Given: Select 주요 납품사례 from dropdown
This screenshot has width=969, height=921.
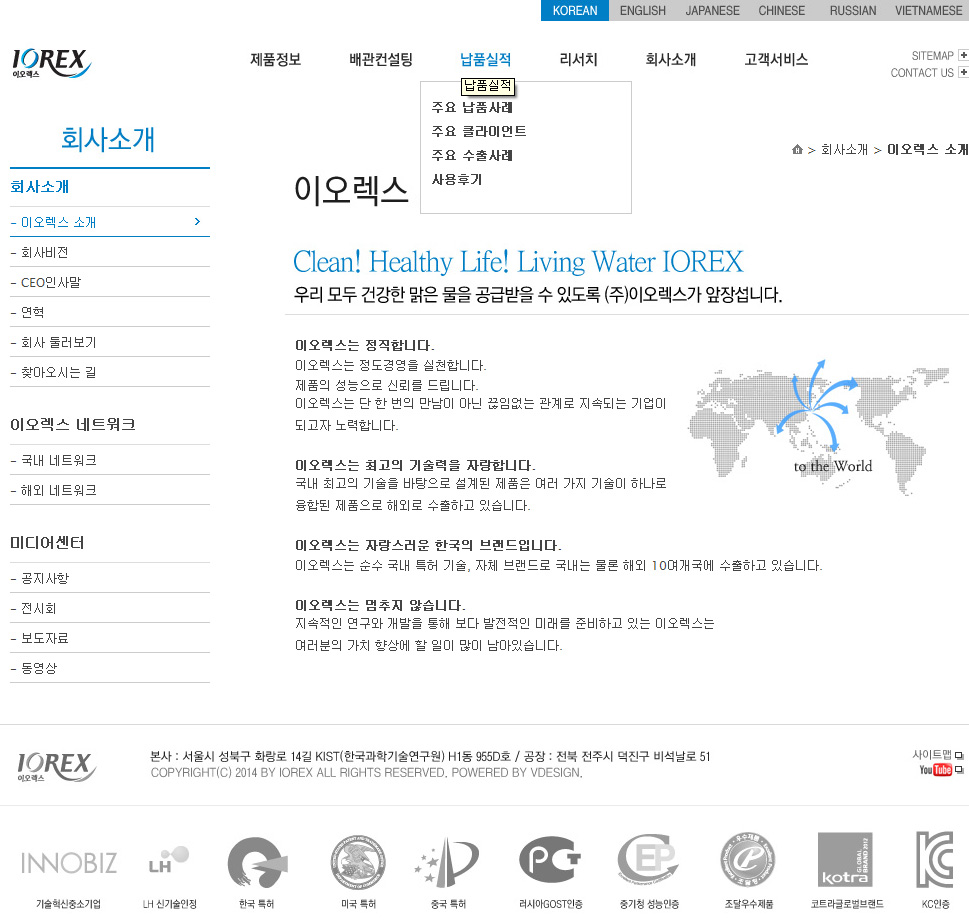Looking at the screenshot, I should [x=472, y=107].
